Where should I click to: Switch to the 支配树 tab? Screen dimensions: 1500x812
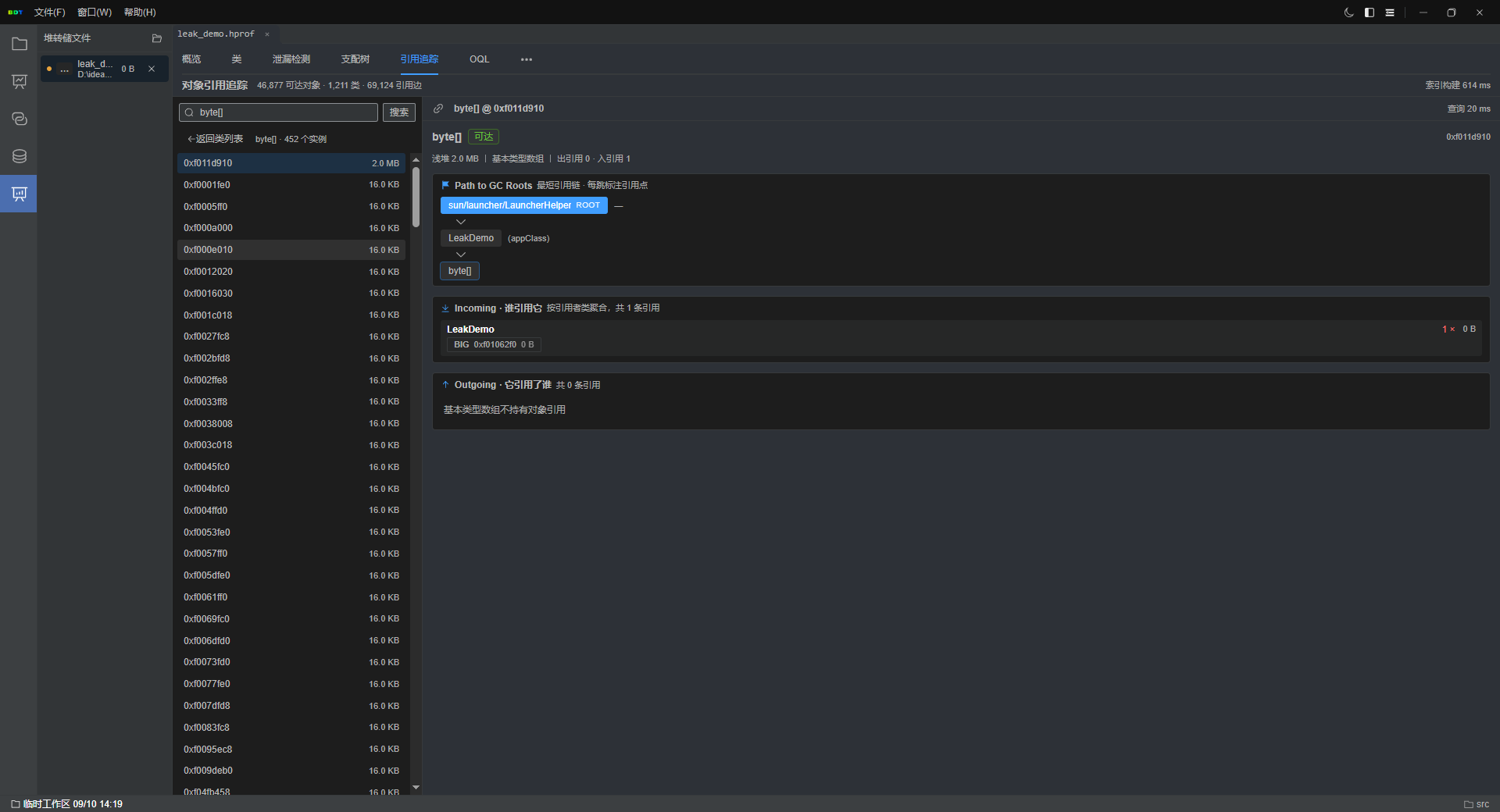tap(355, 59)
